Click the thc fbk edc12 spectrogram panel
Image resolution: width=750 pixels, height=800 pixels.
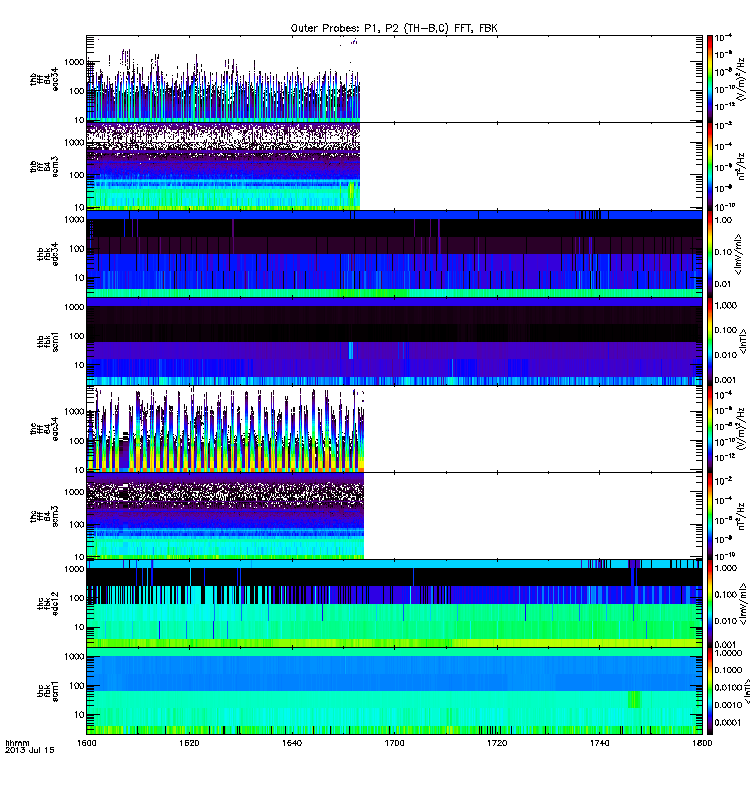tap(394, 604)
